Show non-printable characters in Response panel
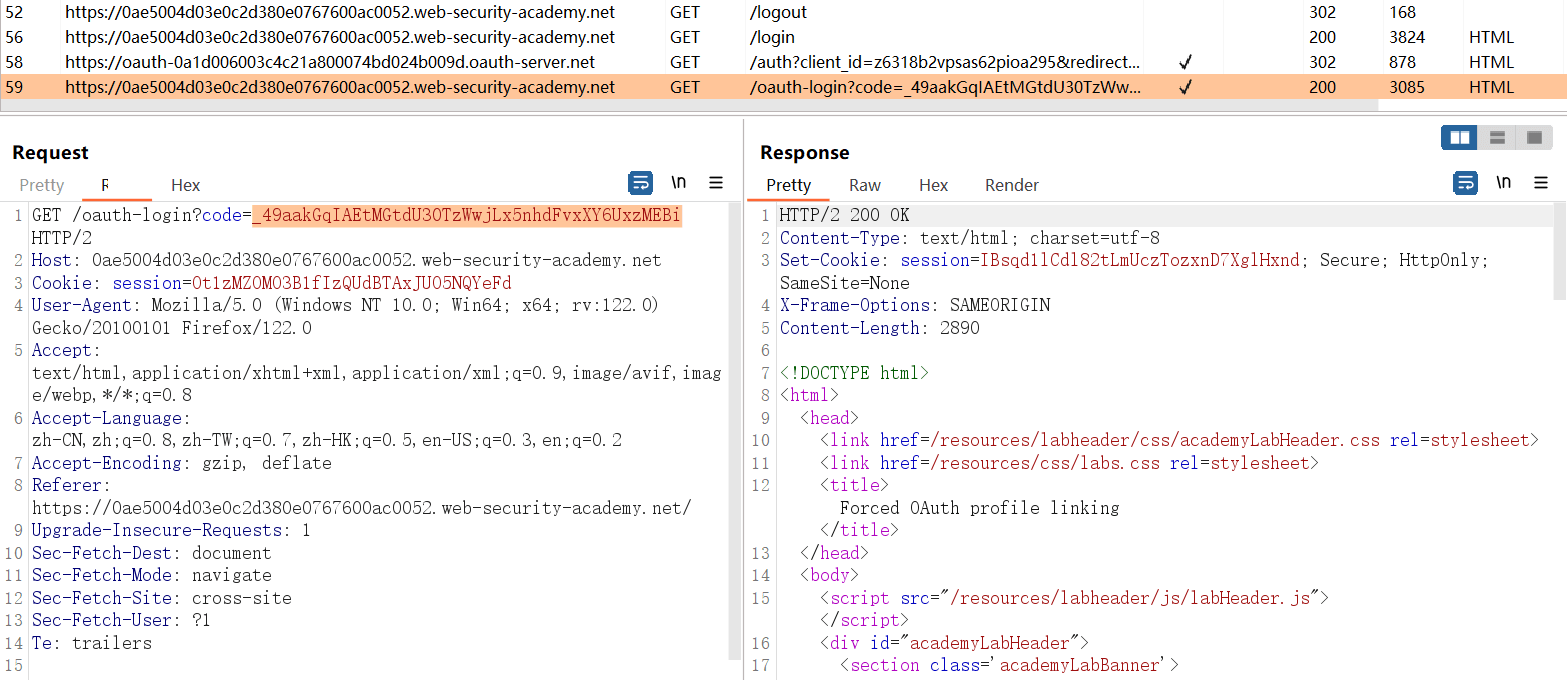 point(1504,183)
